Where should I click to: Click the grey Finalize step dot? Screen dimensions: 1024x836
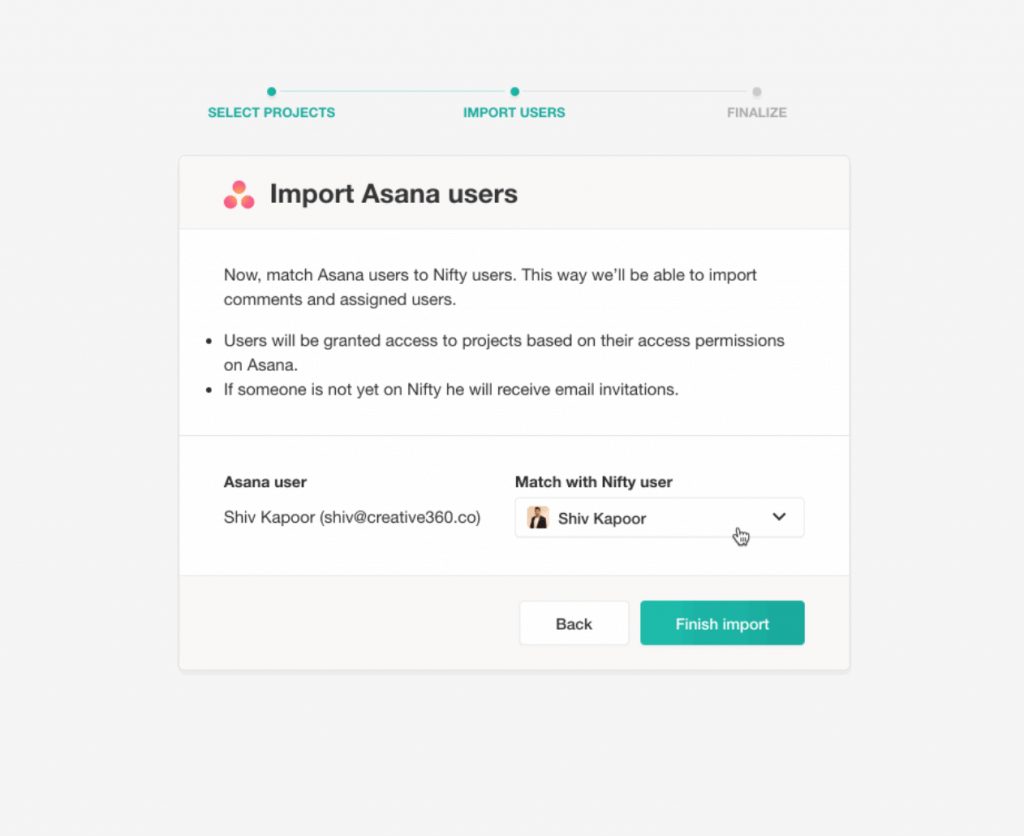pos(756,91)
